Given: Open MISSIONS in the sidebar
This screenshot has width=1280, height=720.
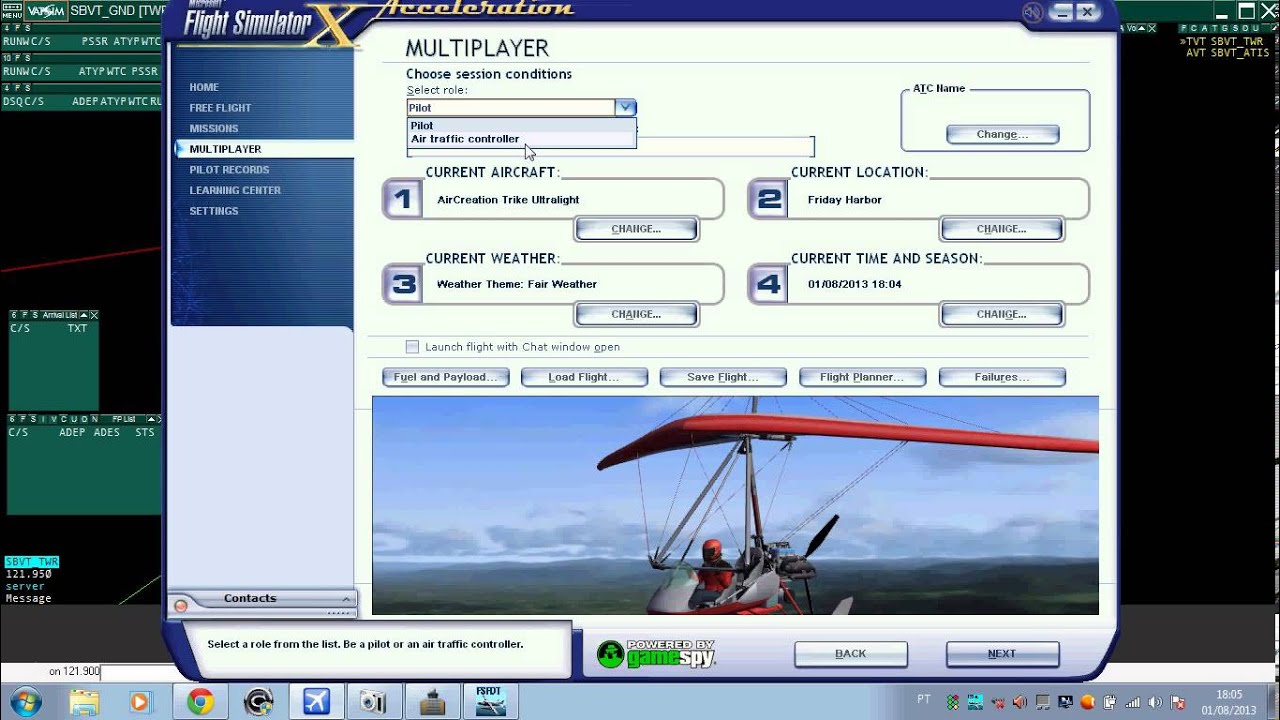Looking at the screenshot, I should tap(214, 129).
